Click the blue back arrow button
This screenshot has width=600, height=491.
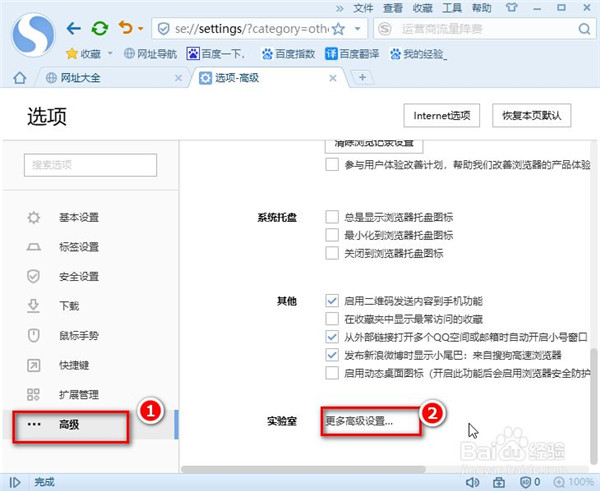click(73, 28)
